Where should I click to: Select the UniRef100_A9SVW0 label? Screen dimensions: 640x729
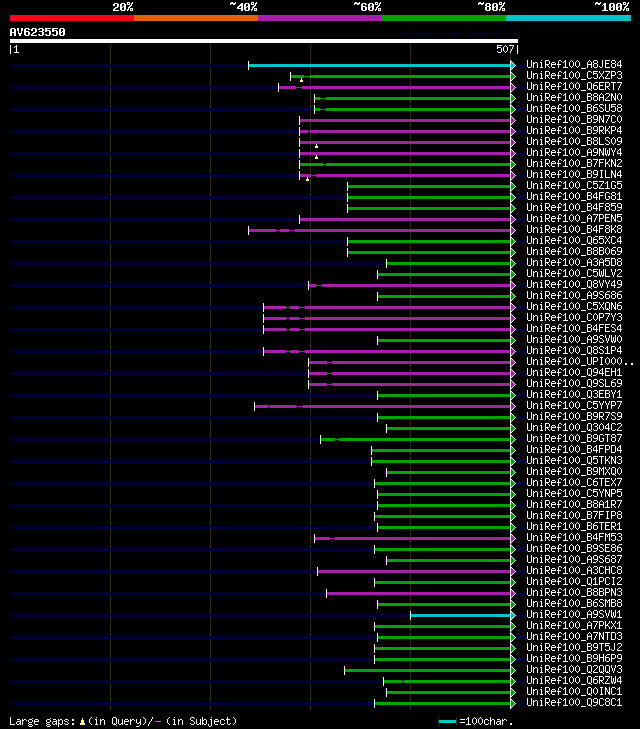574,339
